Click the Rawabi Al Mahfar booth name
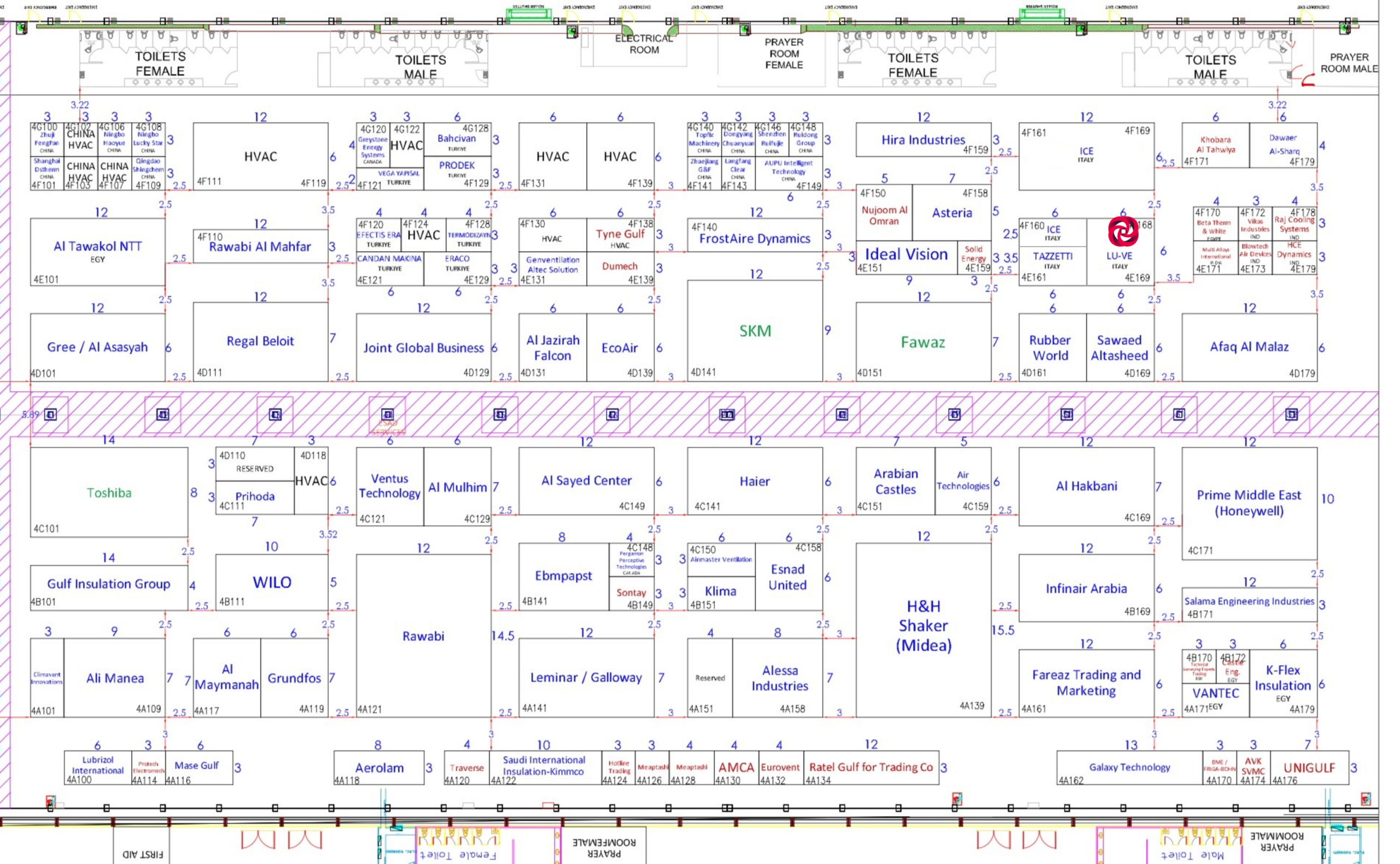This screenshot has width=1400, height=864. [260, 247]
